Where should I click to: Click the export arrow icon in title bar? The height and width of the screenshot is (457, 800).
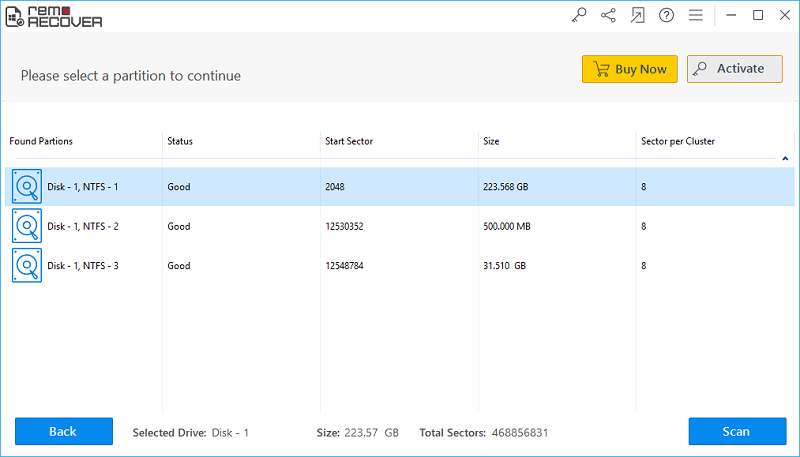[637, 15]
